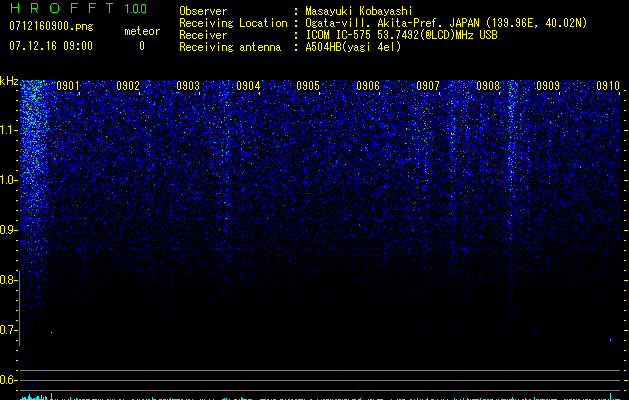Click the 0901 time marker
The image size is (629, 400).
point(68,86)
